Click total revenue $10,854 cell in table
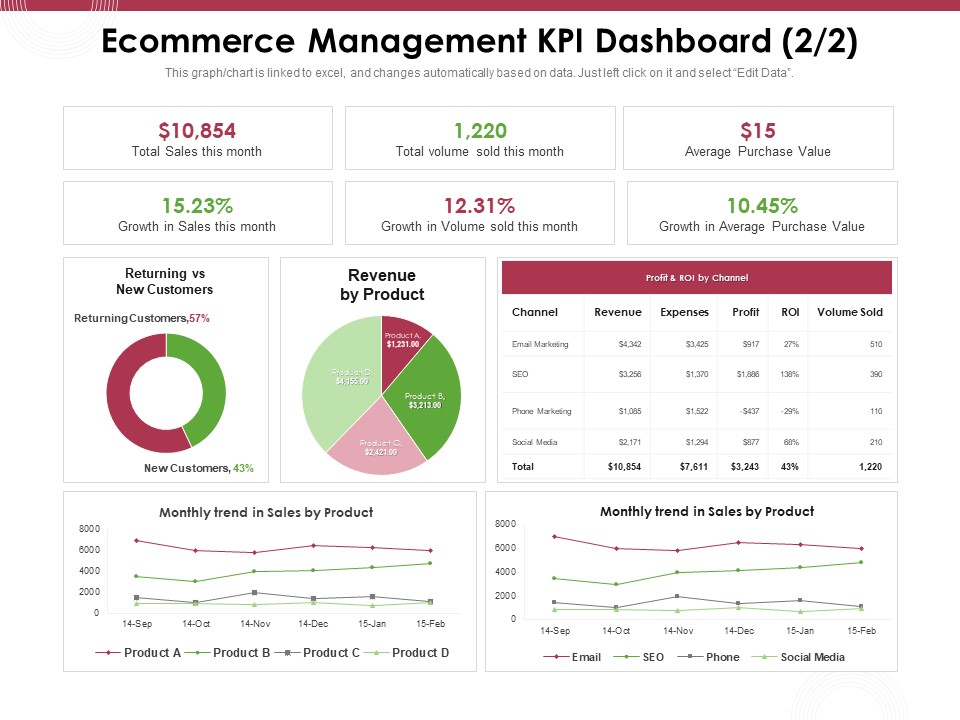The width and height of the screenshot is (960, 720). coord(624,467)
